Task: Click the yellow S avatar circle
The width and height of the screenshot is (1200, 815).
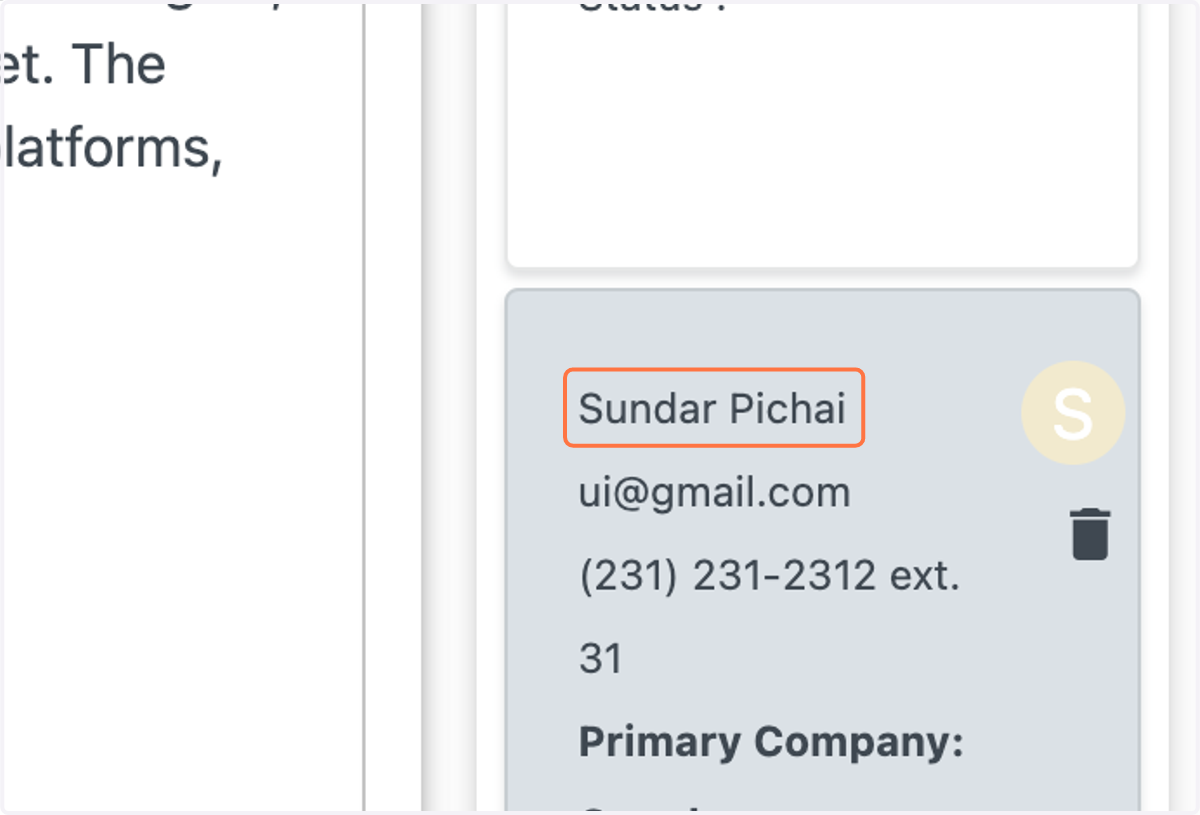Action: (1073, 412)
